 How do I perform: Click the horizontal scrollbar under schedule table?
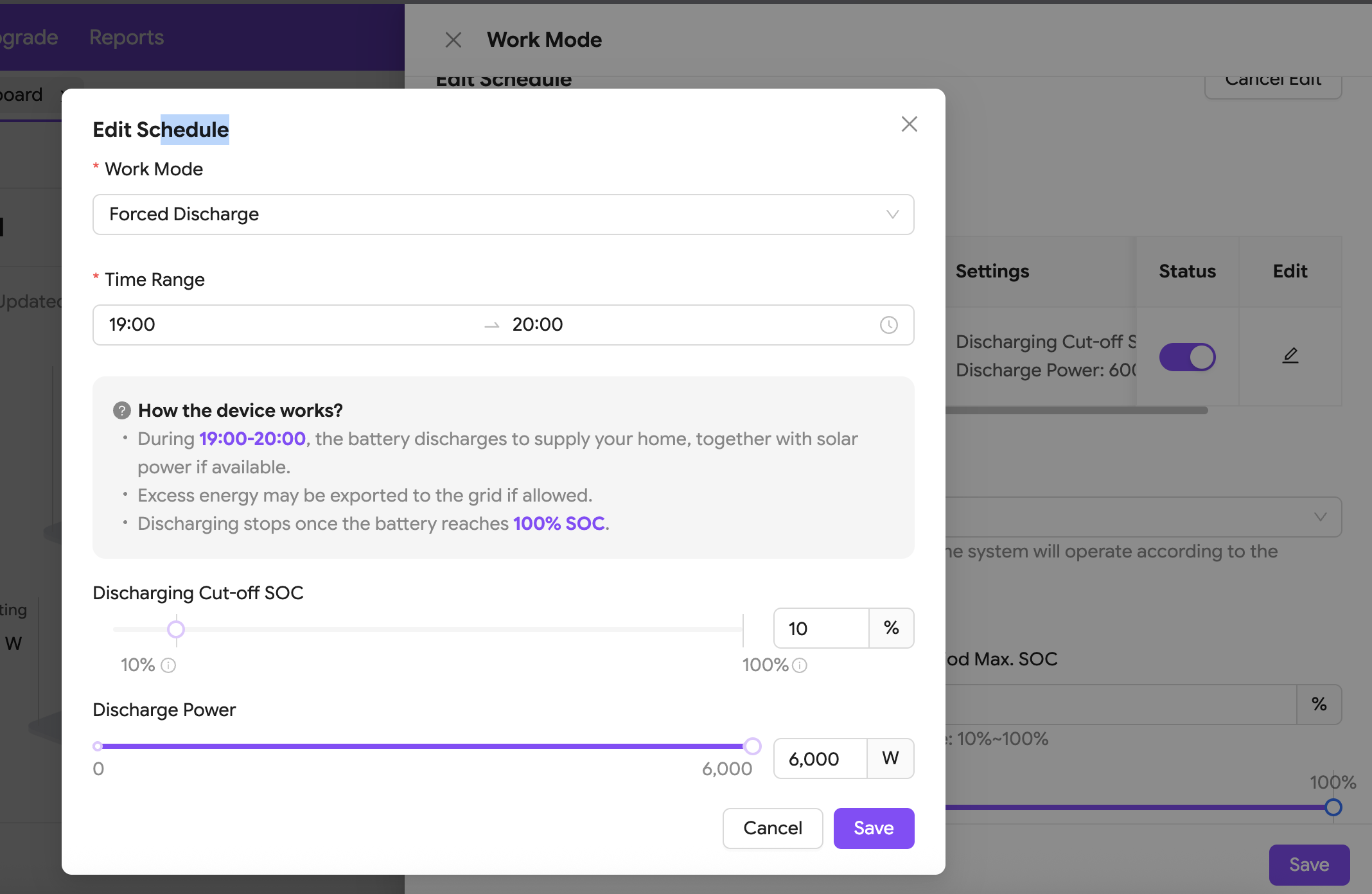point(1077,410)
